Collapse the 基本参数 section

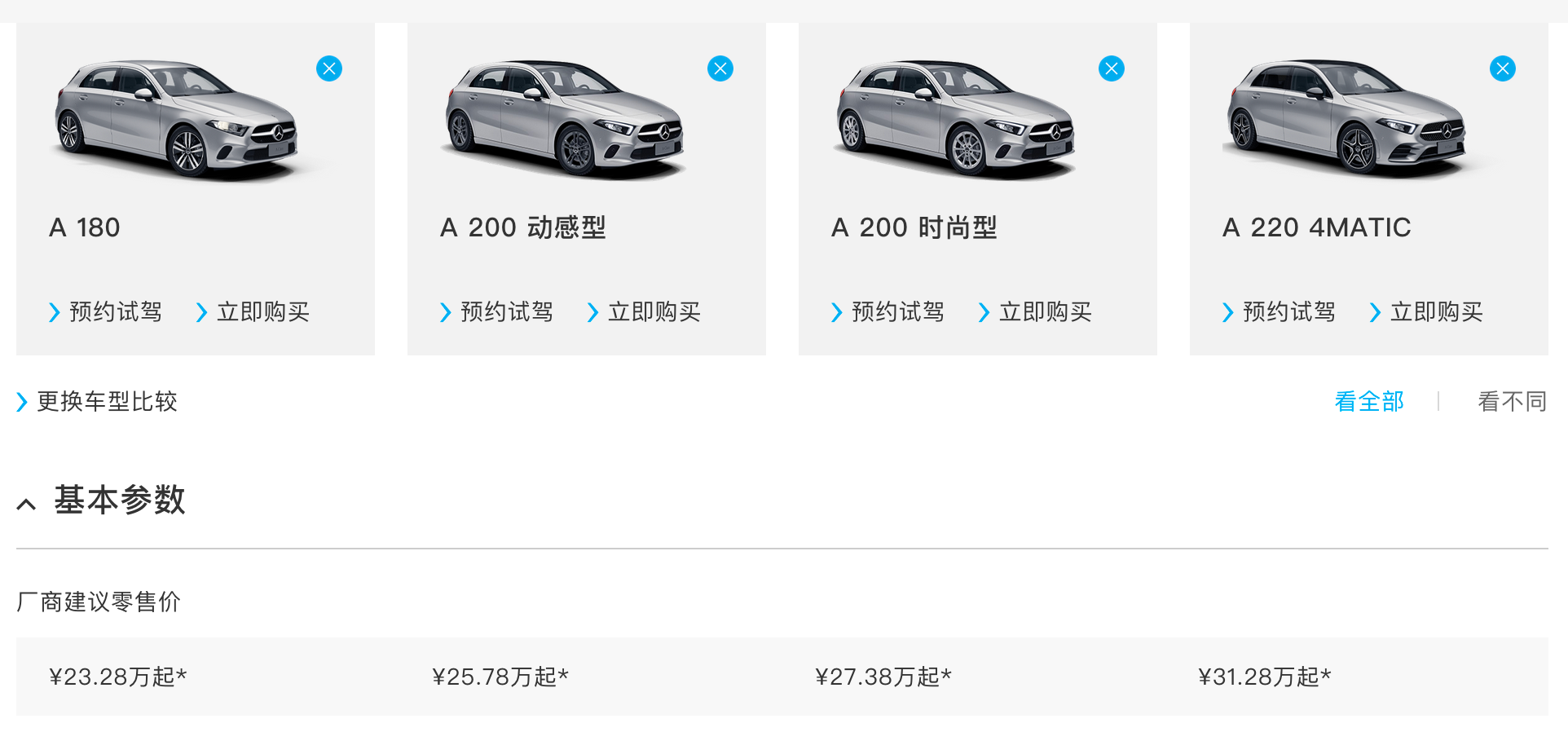click(x=26, y=504)
